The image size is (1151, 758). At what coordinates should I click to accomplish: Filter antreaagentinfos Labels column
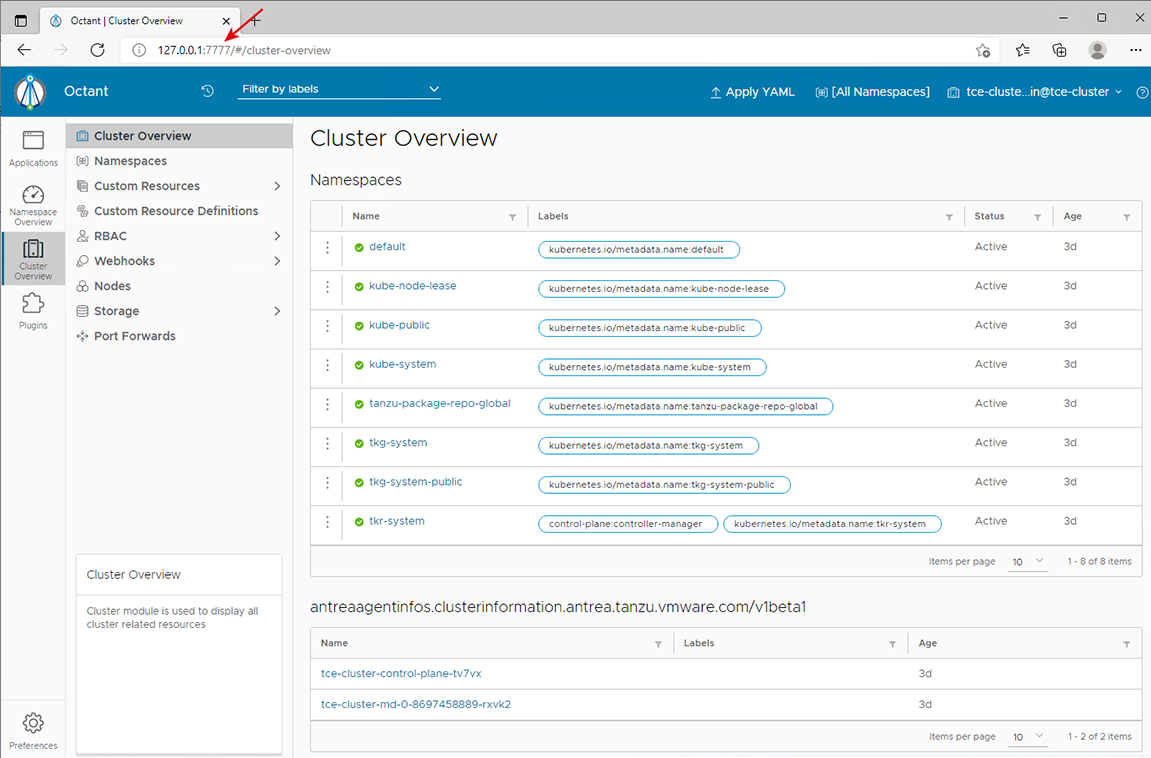tap(893, 644)
